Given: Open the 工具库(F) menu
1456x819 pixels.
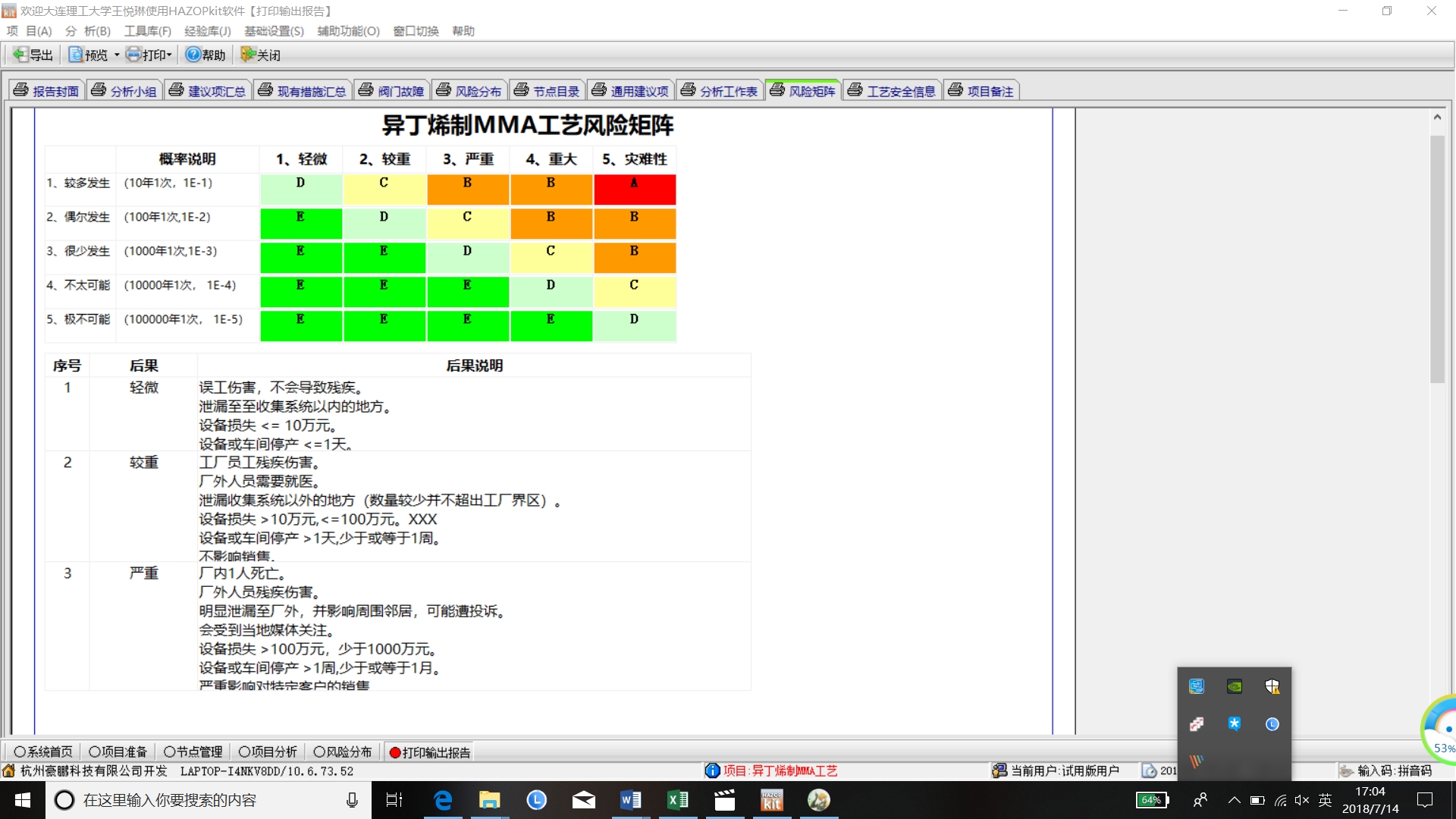Looking at the screenshot, I should 147,31.
